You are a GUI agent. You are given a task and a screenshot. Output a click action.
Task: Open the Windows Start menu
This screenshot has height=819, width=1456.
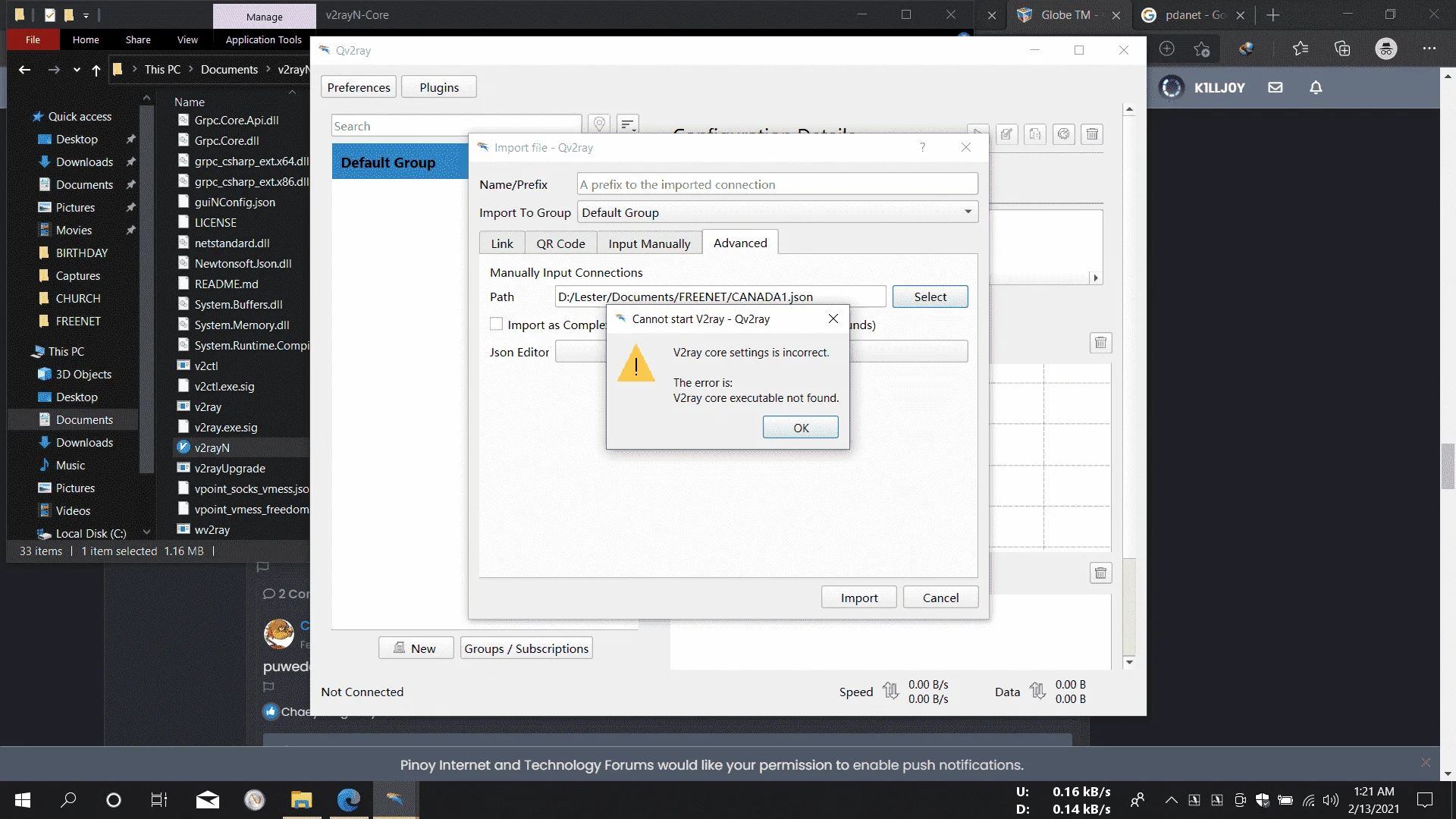[23, 800]
